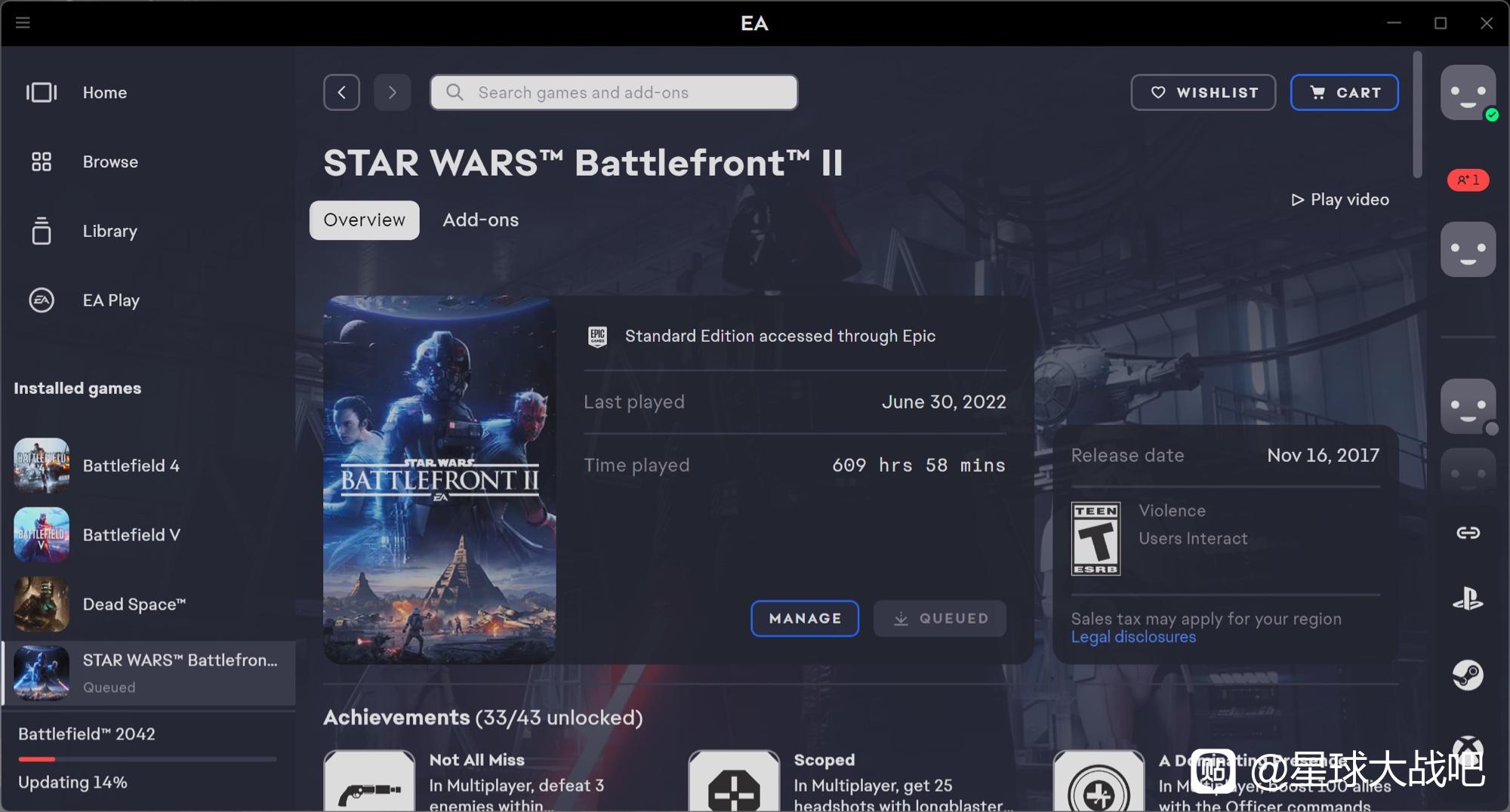Viewport: 1510px width, 812px height.
Task: Click the PlayStation icon
Action: [x=1468, y=599]
